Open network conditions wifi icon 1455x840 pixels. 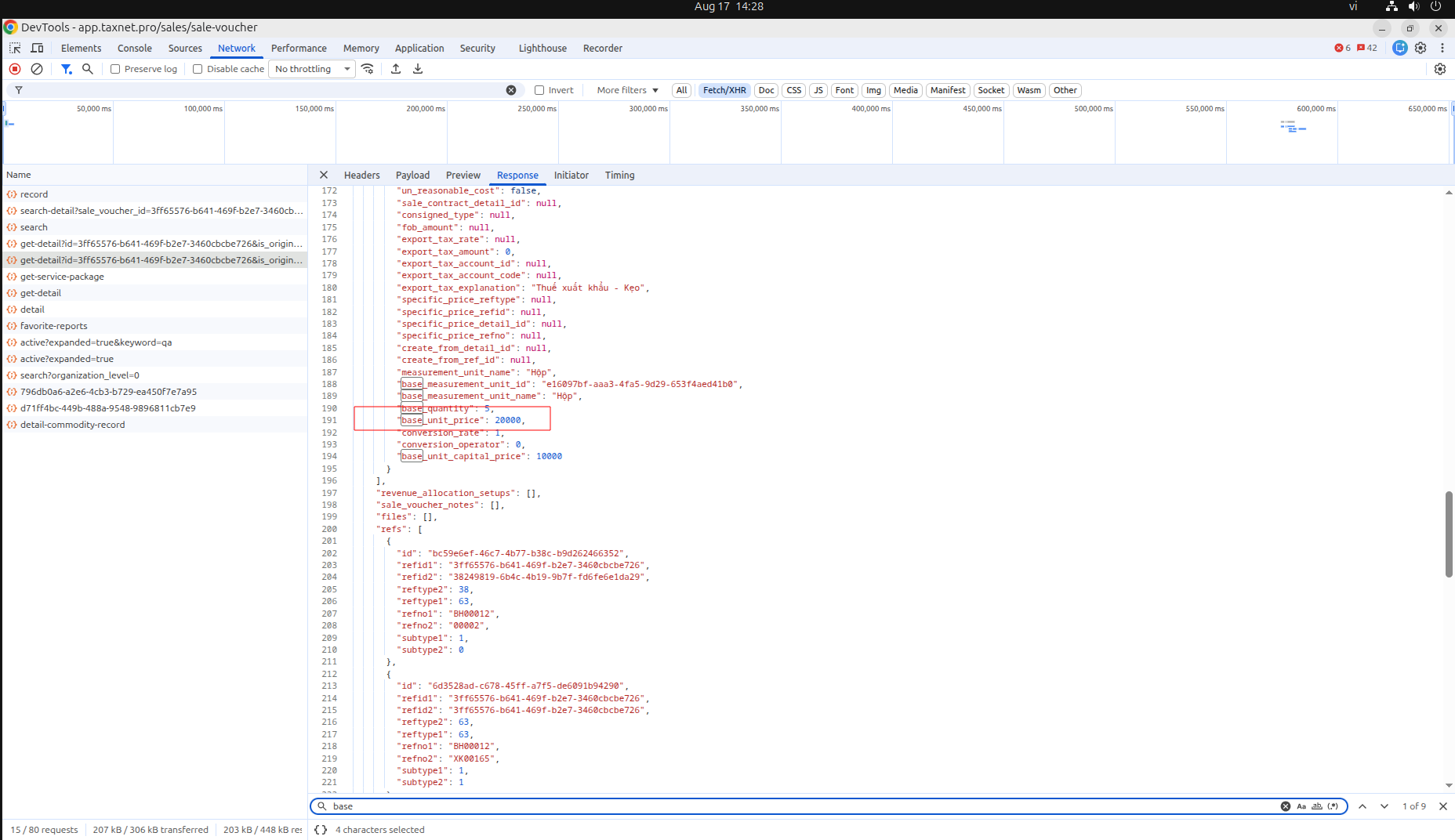(x=368, y=69)
